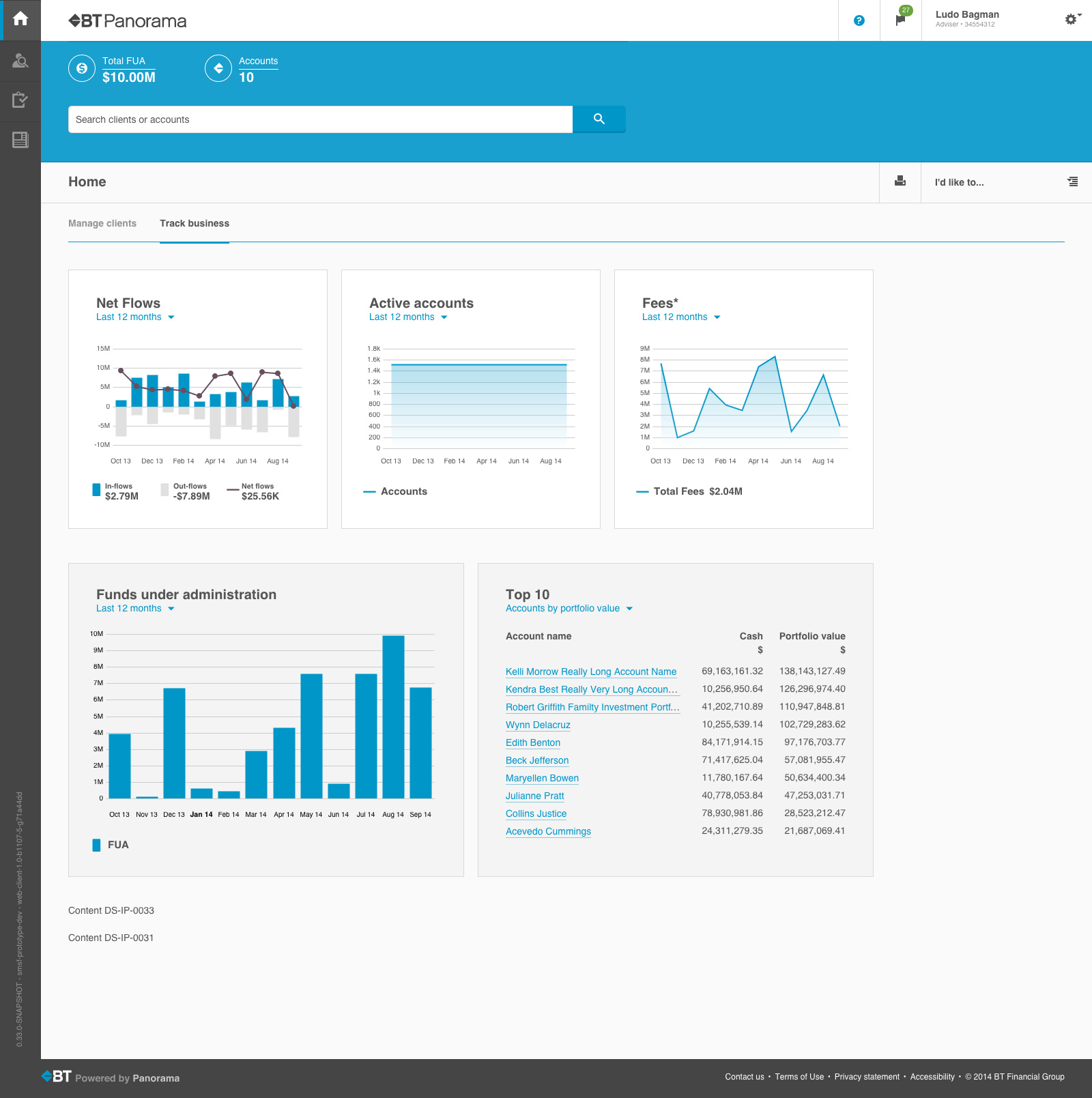Open Accounts by portfolio value dropdown
Image resolution: width=1092 pixels, height=1098 pixels.
569,609
